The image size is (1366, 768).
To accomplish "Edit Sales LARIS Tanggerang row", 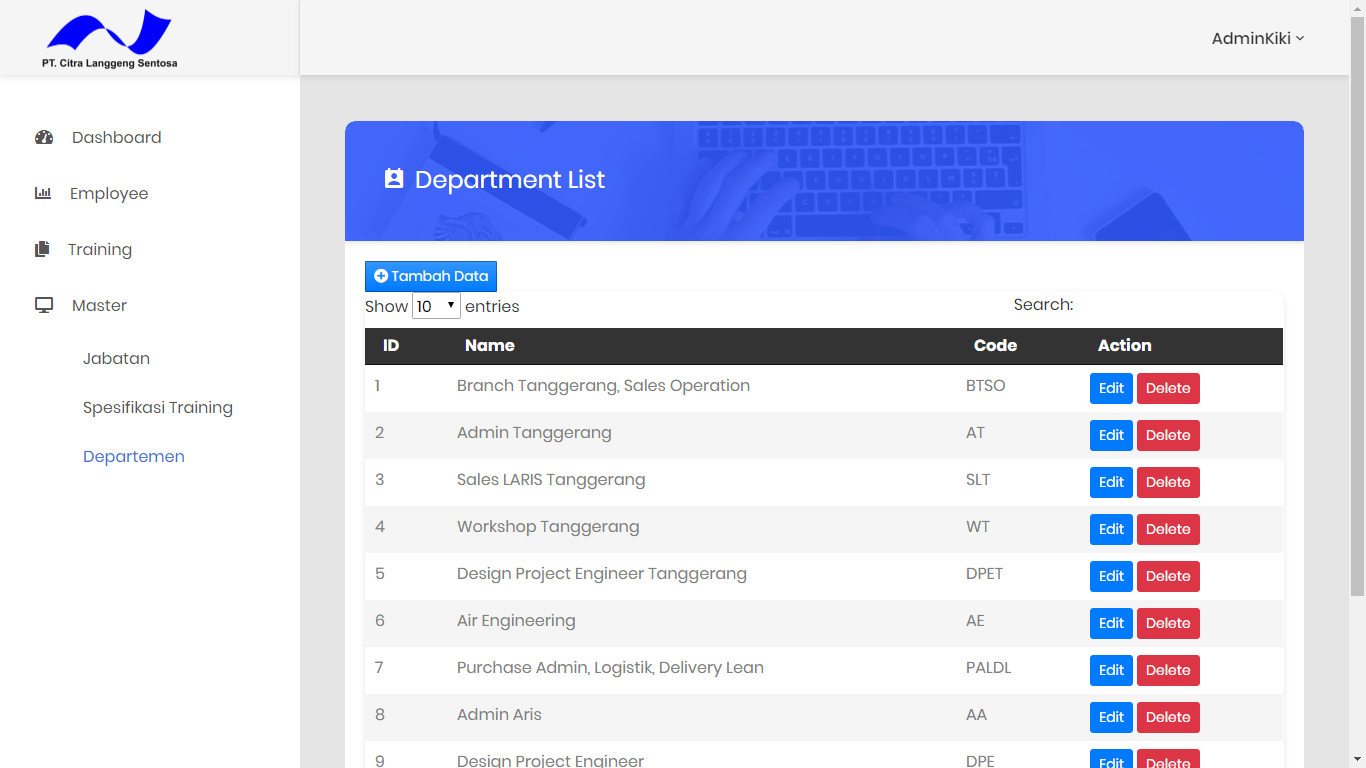I will pyautogui.click(x=1111, y=483).
